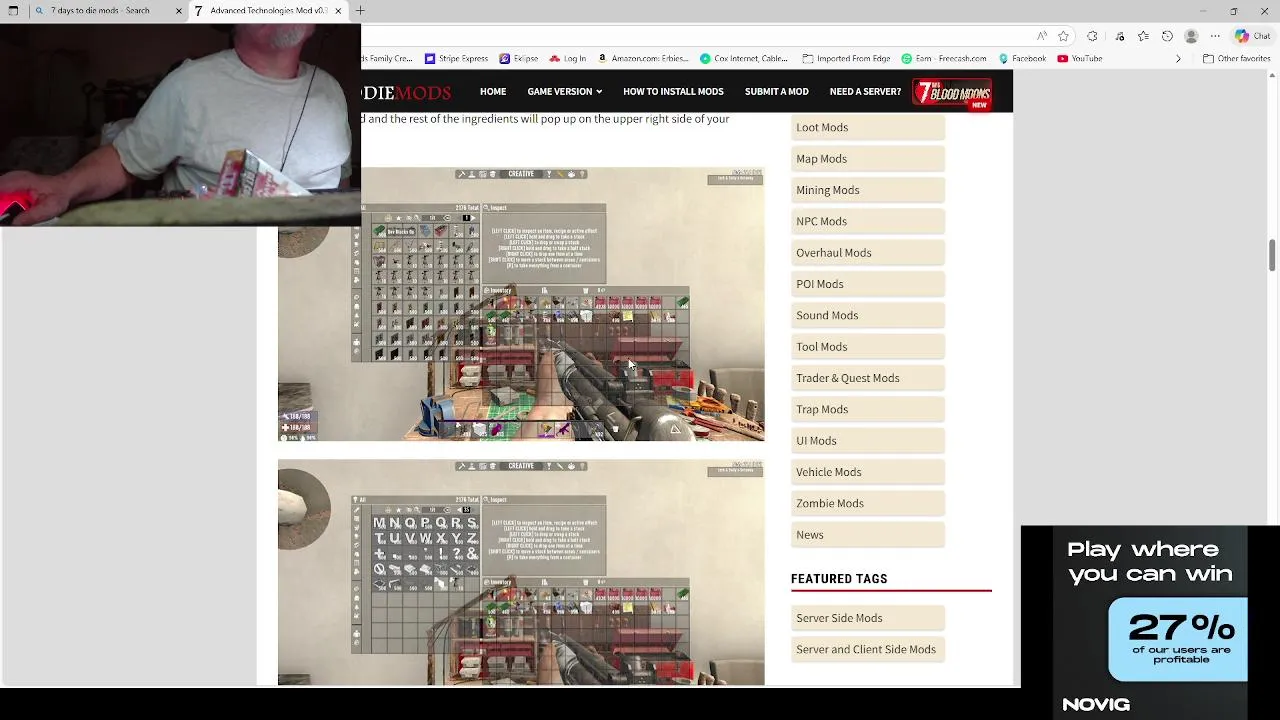Image resolution: width=1280 pixels, height=720 pixels.
Task: Open the Other favorites folder
Action: pos(1236,59)
